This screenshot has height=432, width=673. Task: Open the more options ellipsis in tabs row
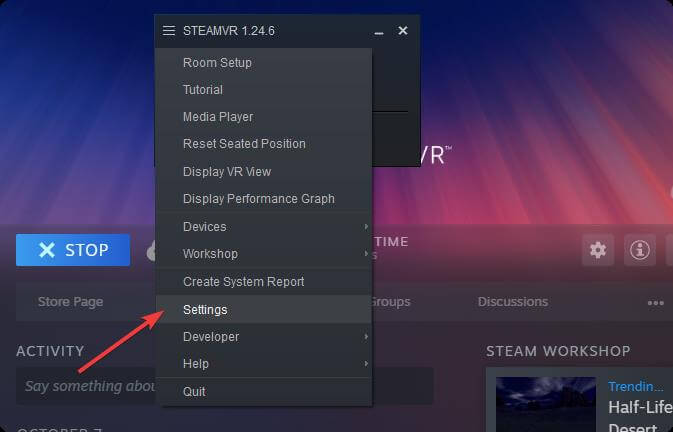tap(655, 303)
